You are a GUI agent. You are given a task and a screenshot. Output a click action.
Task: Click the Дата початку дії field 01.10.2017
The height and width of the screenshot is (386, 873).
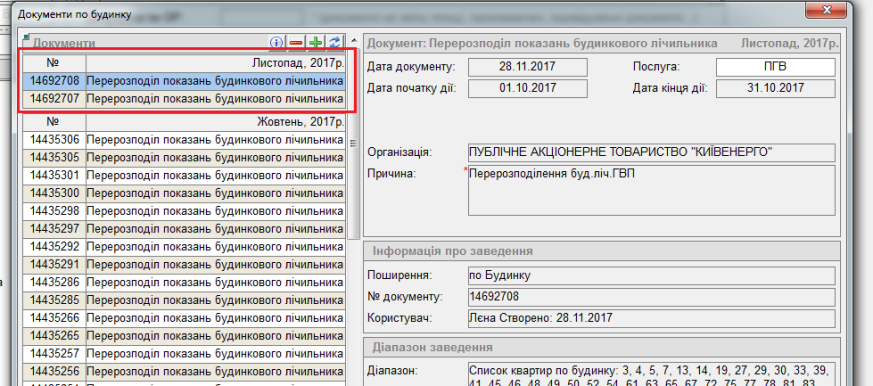(528, 88)
